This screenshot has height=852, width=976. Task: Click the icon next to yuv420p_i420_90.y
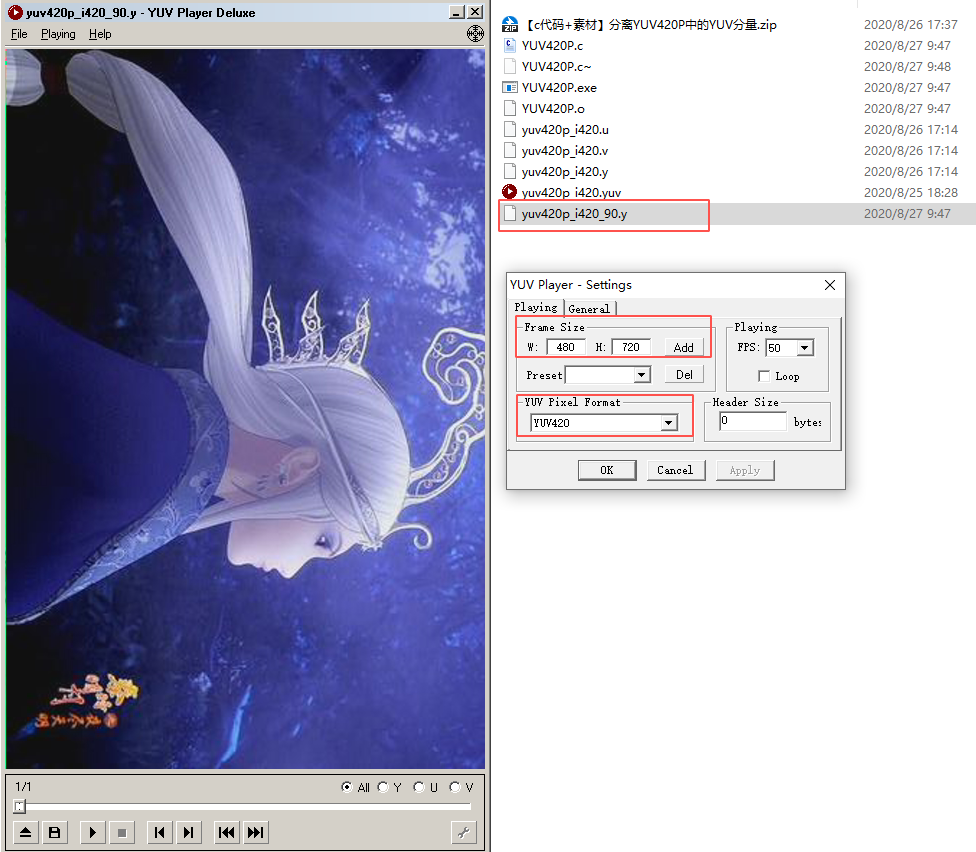pyautogui.click(x=510, y=213)
